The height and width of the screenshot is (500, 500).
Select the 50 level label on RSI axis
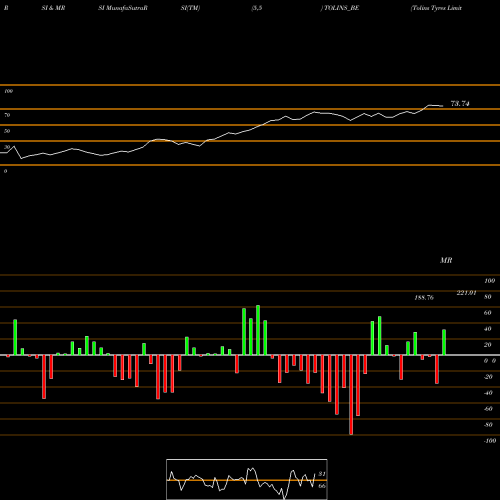pyautogui.click(x=7, y=131)
